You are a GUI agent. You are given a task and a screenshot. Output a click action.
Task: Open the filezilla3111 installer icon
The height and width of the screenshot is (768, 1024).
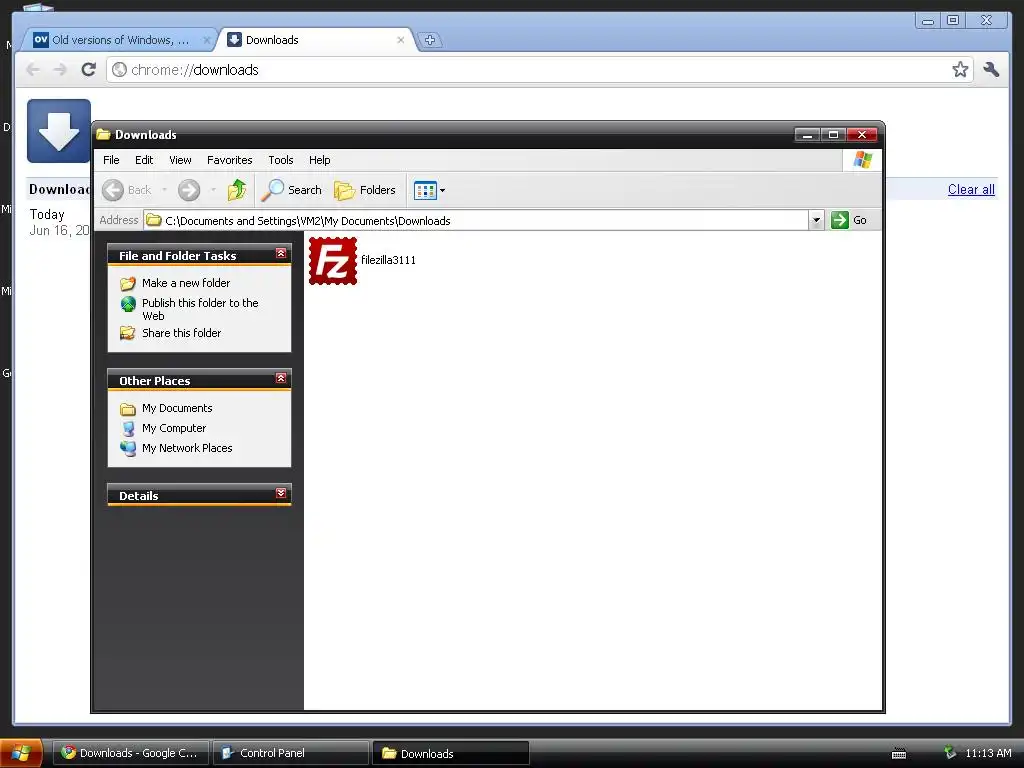coord(333,261)
